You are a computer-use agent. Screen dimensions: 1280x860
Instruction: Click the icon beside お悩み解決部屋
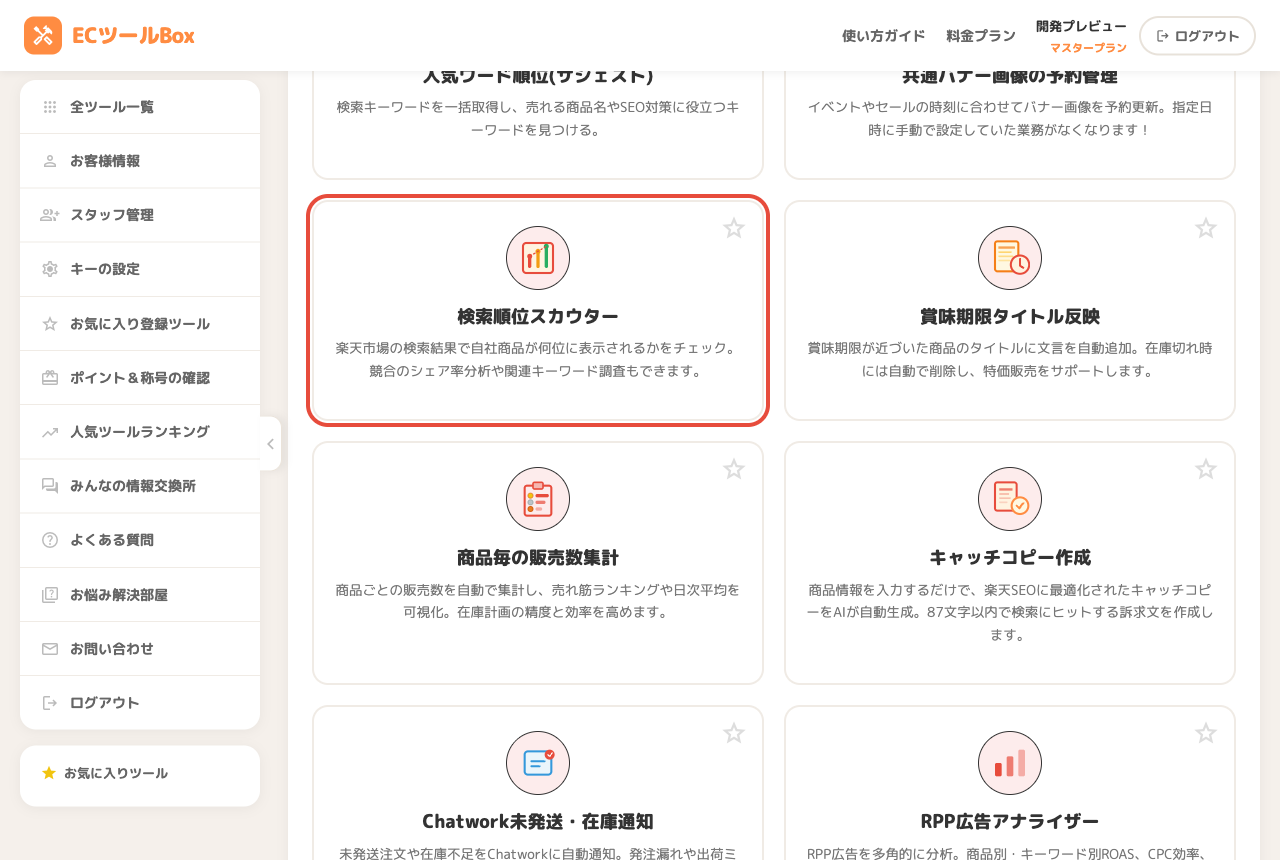pyautogui.click(x=50, y=595)
